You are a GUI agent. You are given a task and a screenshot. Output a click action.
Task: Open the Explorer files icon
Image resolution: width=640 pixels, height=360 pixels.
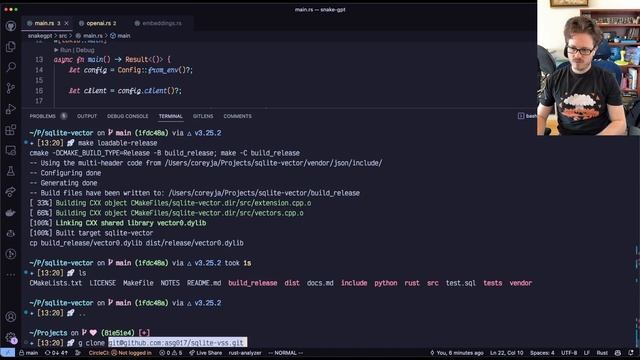[11, 47]
